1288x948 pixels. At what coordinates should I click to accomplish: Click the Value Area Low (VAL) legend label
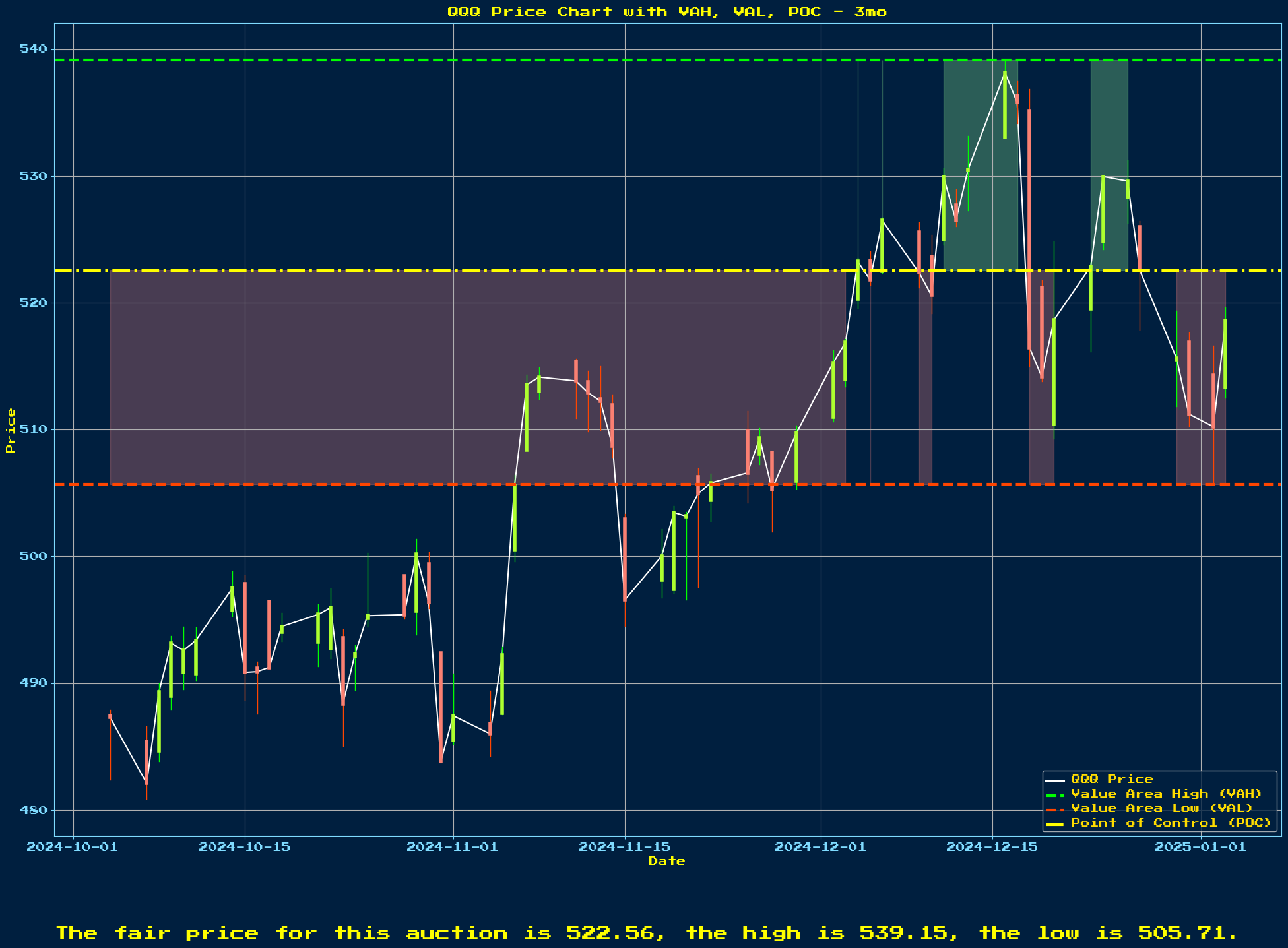tap(1161, 808)
